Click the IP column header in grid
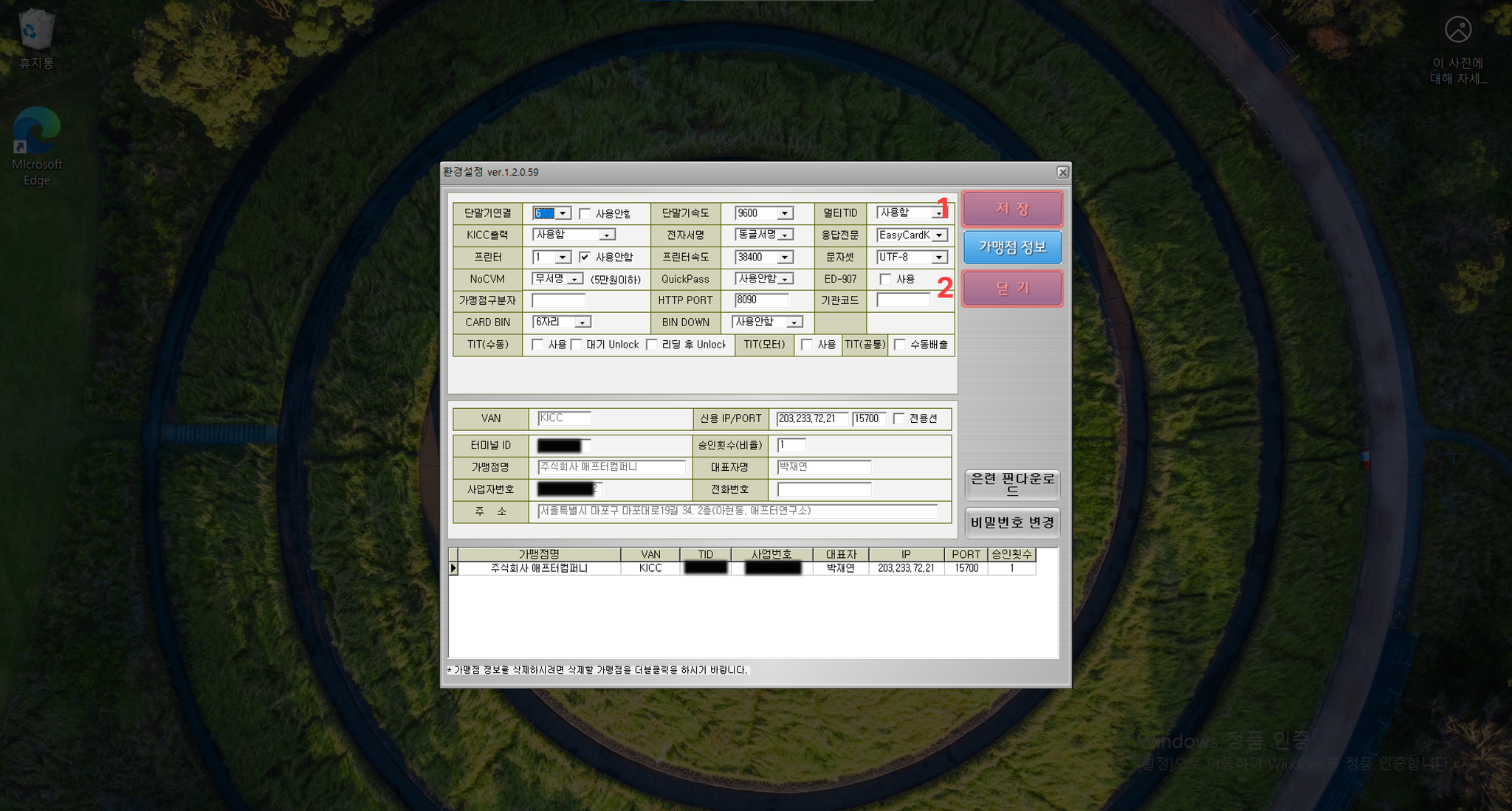1512x811 pixels. [907, 554]
